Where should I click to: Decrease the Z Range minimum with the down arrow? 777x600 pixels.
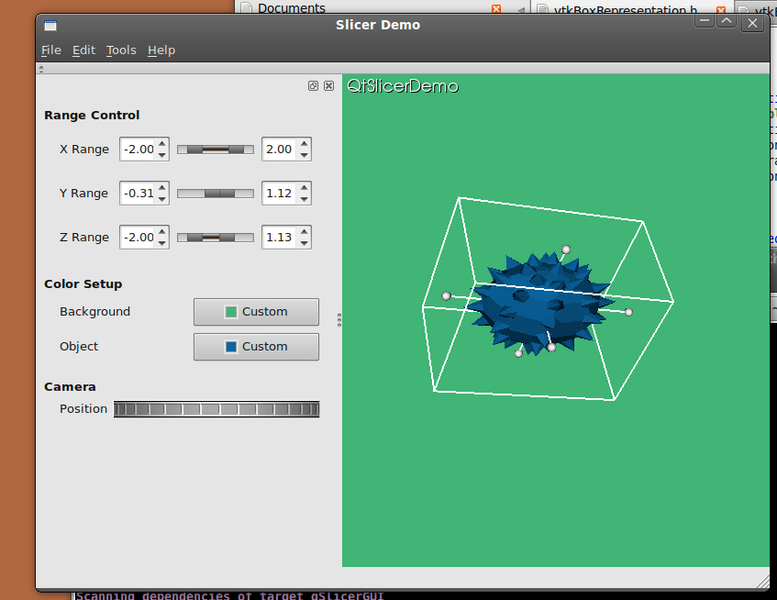point(163,243)
